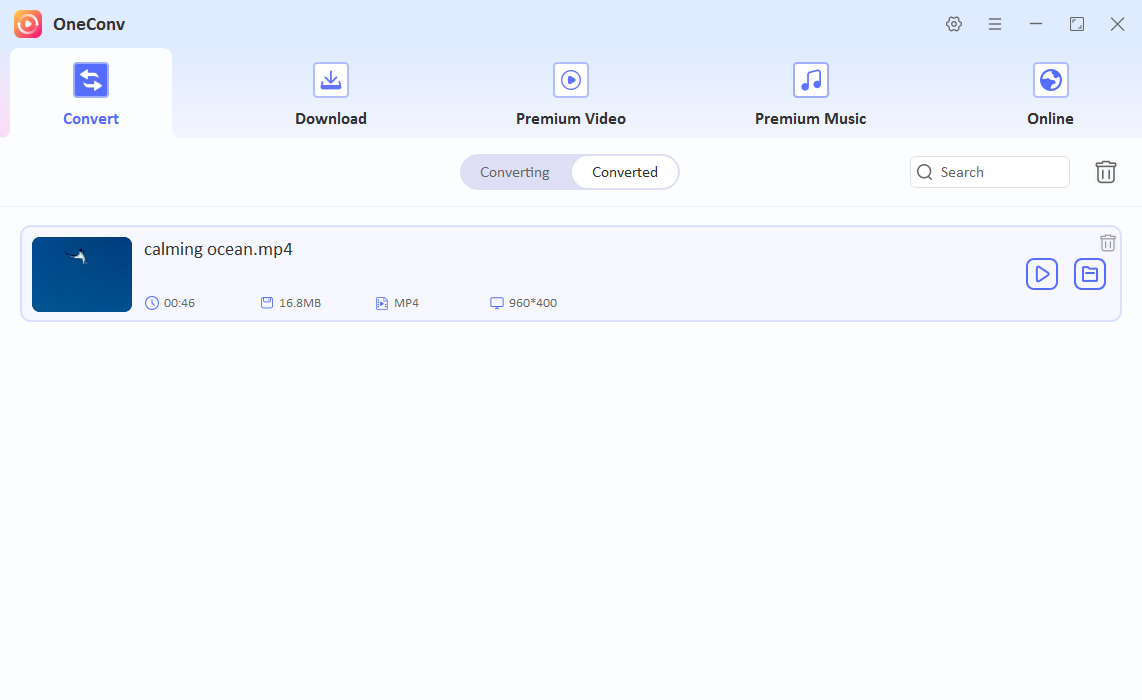Image resolution: width=1142 pixels, height=700 pixels.
Task: Click the video duration 00:46 indicator
Action: coord(170,302)
